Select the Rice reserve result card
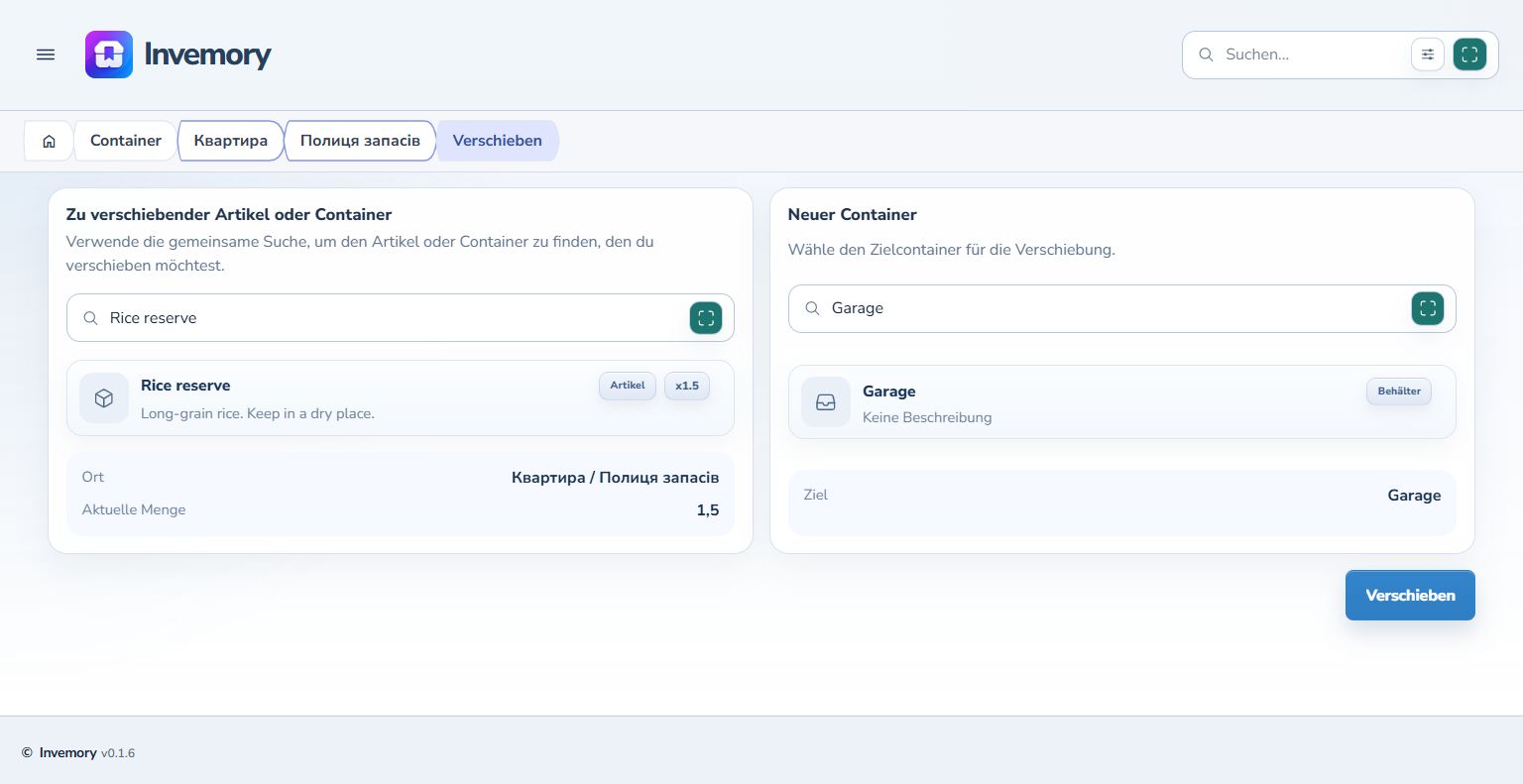 401,398
